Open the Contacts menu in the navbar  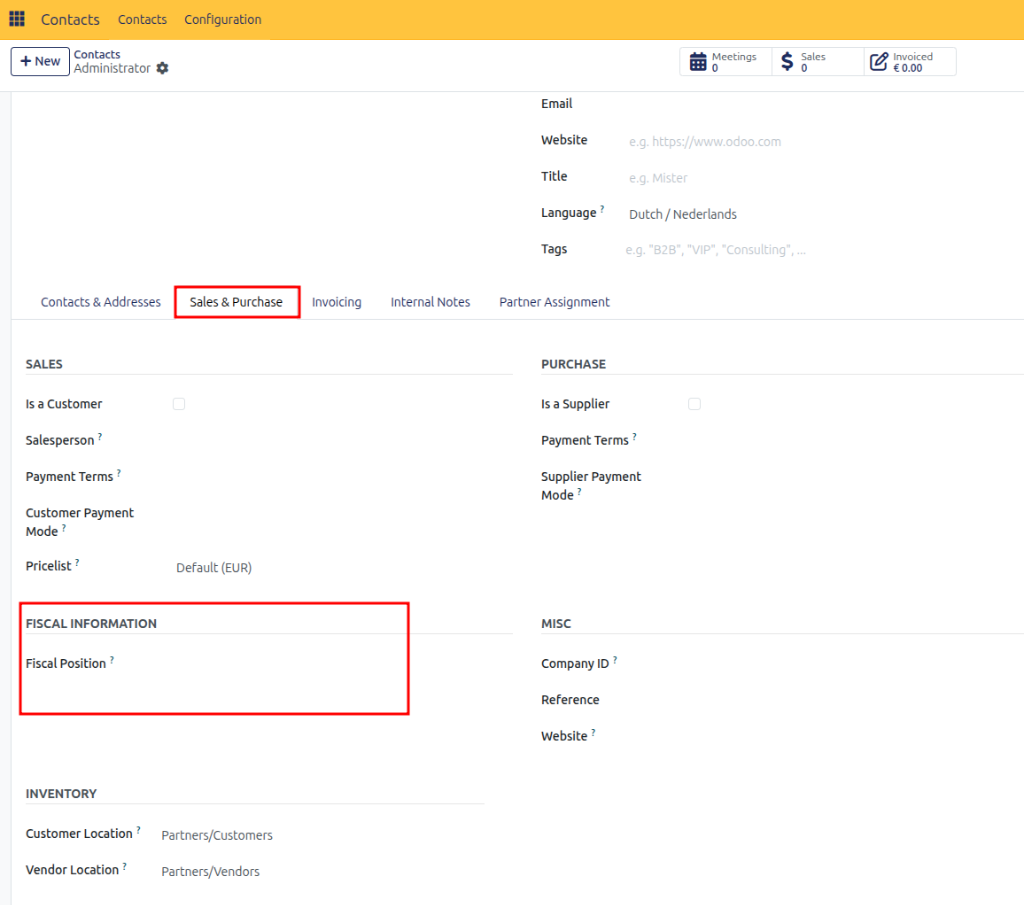(142, 20)
